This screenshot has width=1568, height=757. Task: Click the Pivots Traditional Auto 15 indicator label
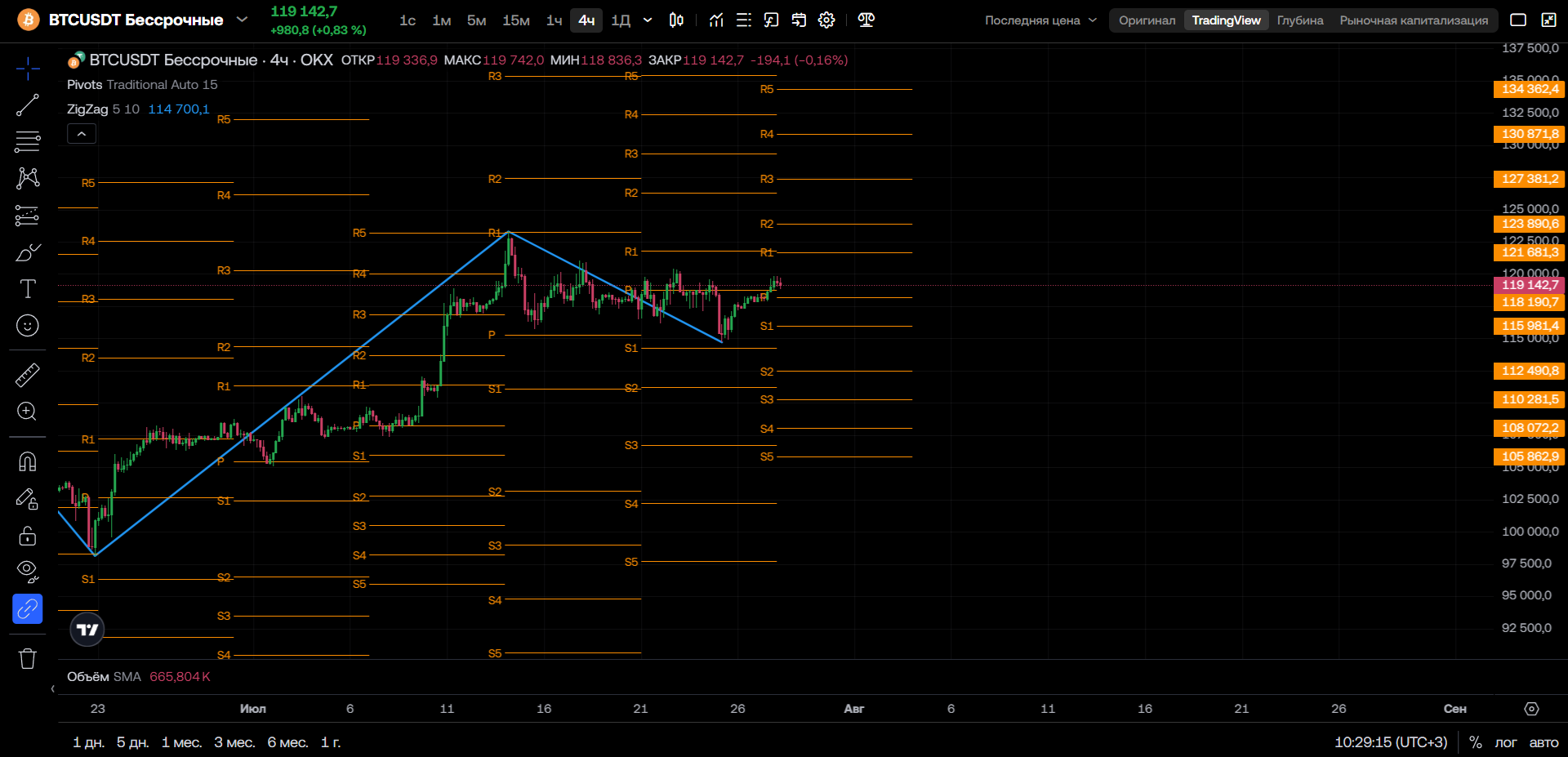142,85
